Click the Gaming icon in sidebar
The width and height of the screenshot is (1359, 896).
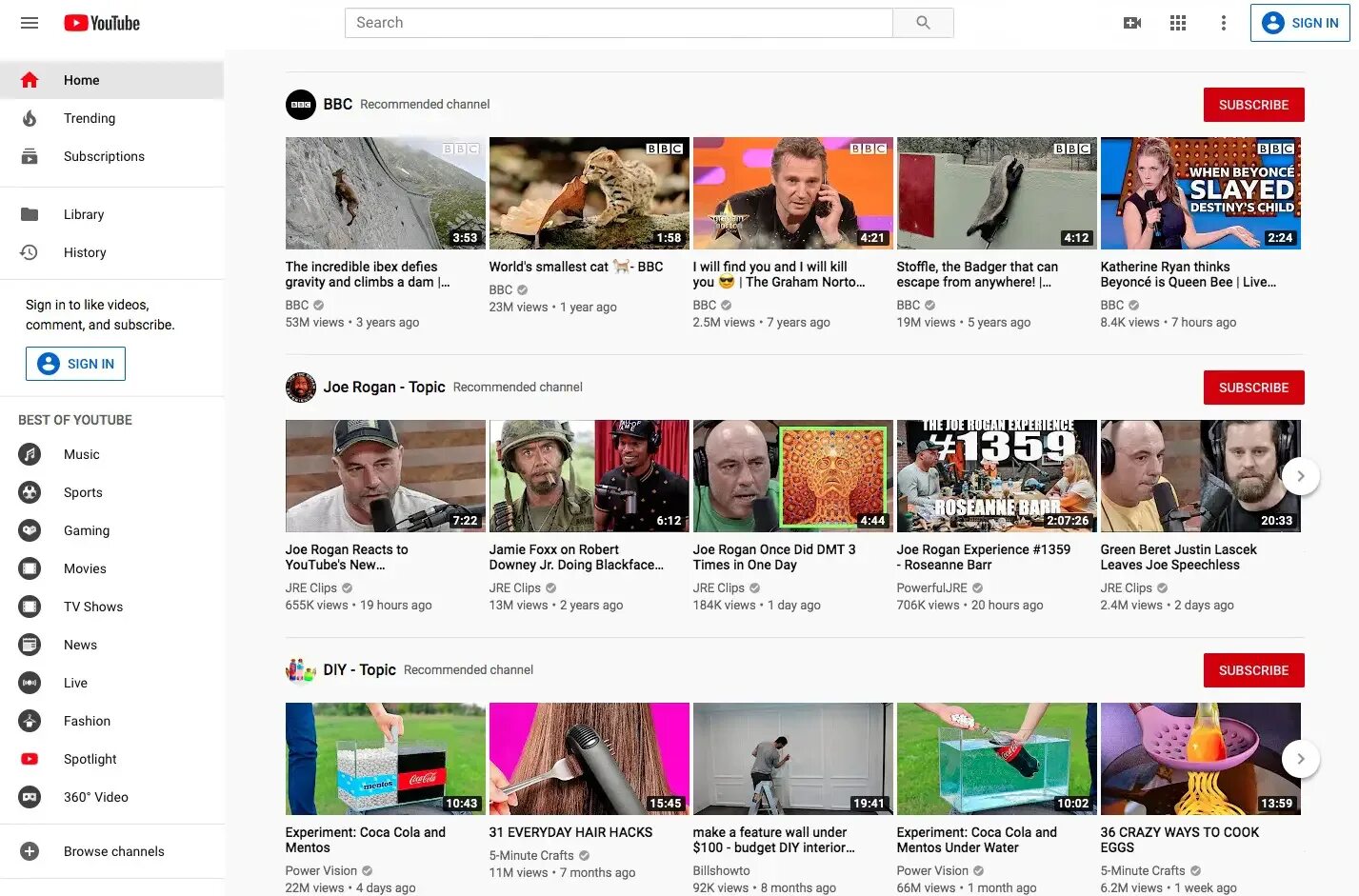click(x=30, y=530)
